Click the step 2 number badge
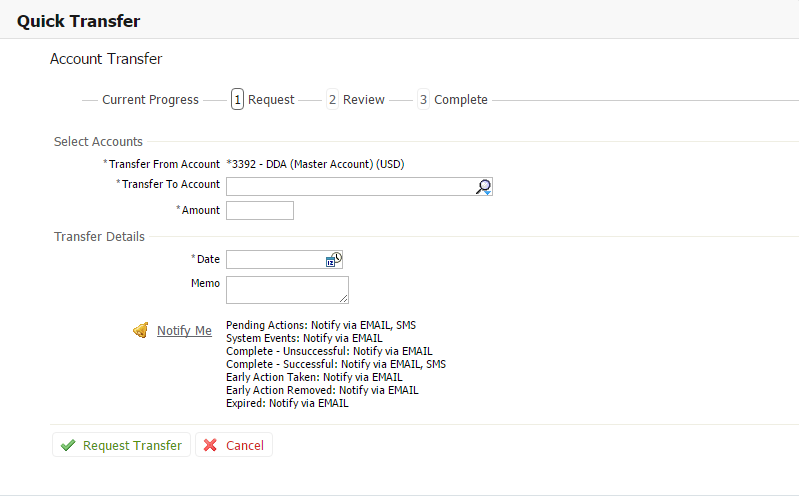Screen dimensions: 799x497 (332, 100)
